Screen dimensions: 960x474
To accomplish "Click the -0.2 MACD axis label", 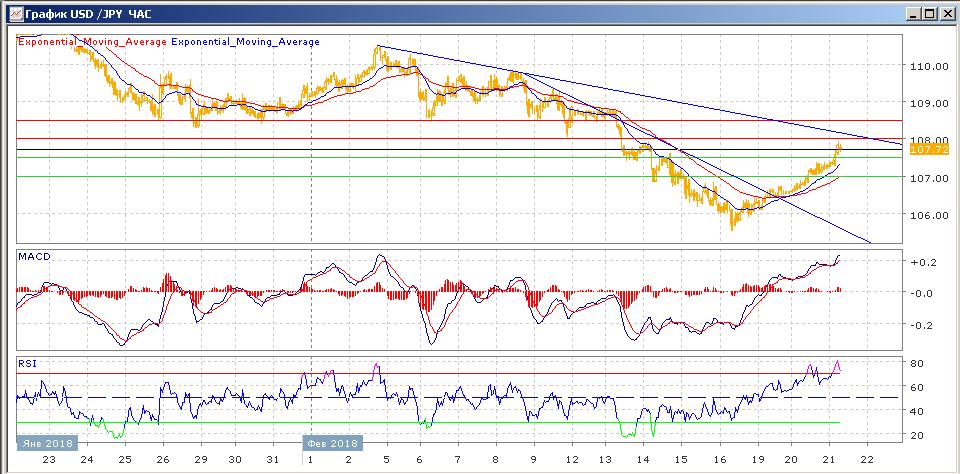I will click(923, 325).
